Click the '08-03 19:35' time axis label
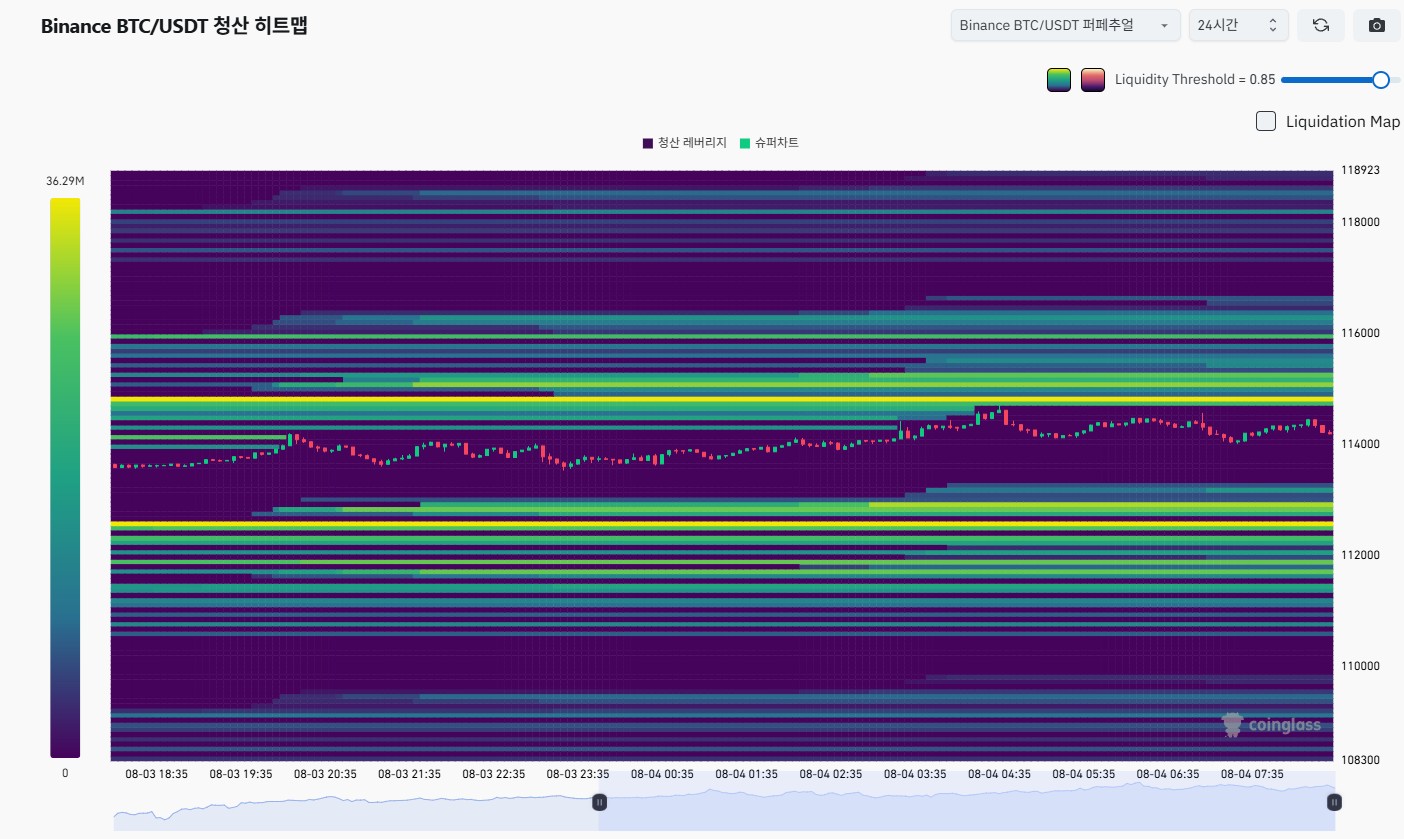 (241, 774)
